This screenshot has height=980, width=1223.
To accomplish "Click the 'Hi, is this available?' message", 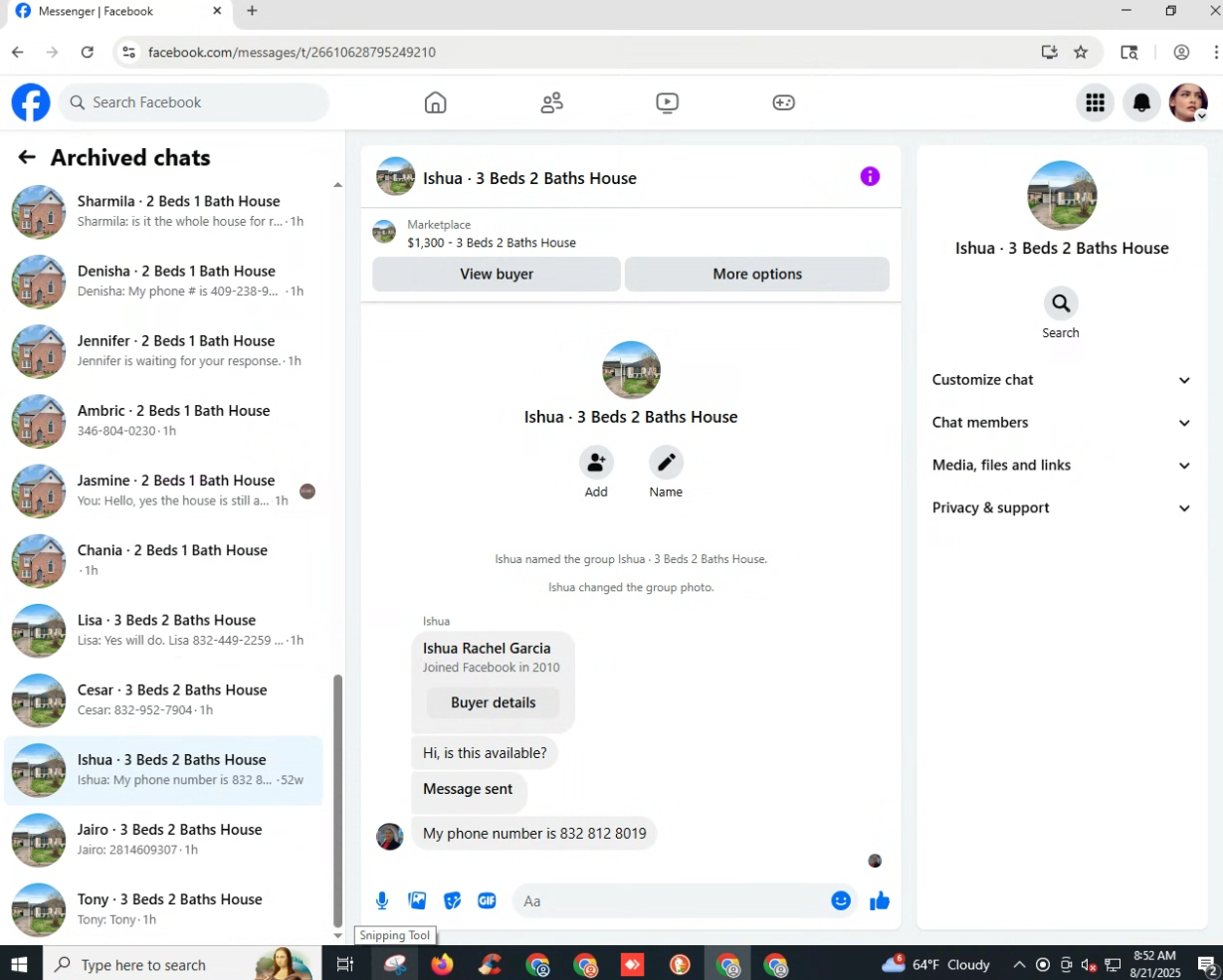I will coord(485,753).
